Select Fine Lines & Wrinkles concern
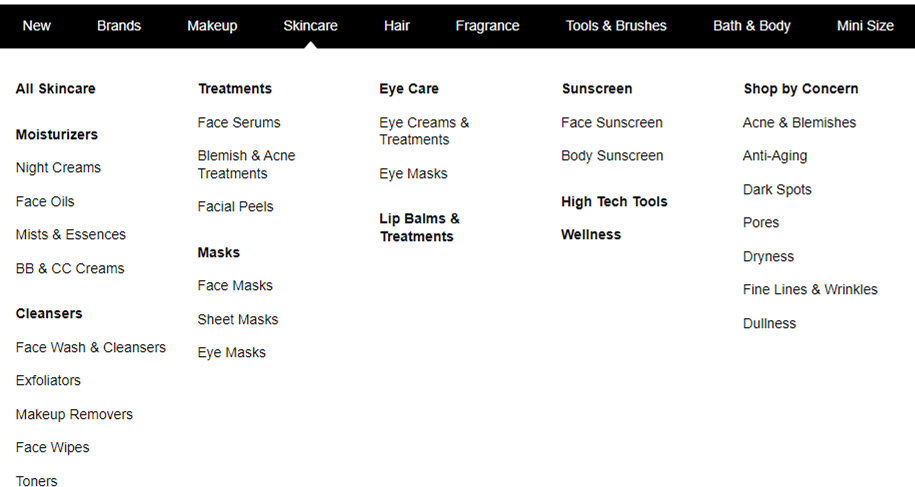 [x=810, y=289]
